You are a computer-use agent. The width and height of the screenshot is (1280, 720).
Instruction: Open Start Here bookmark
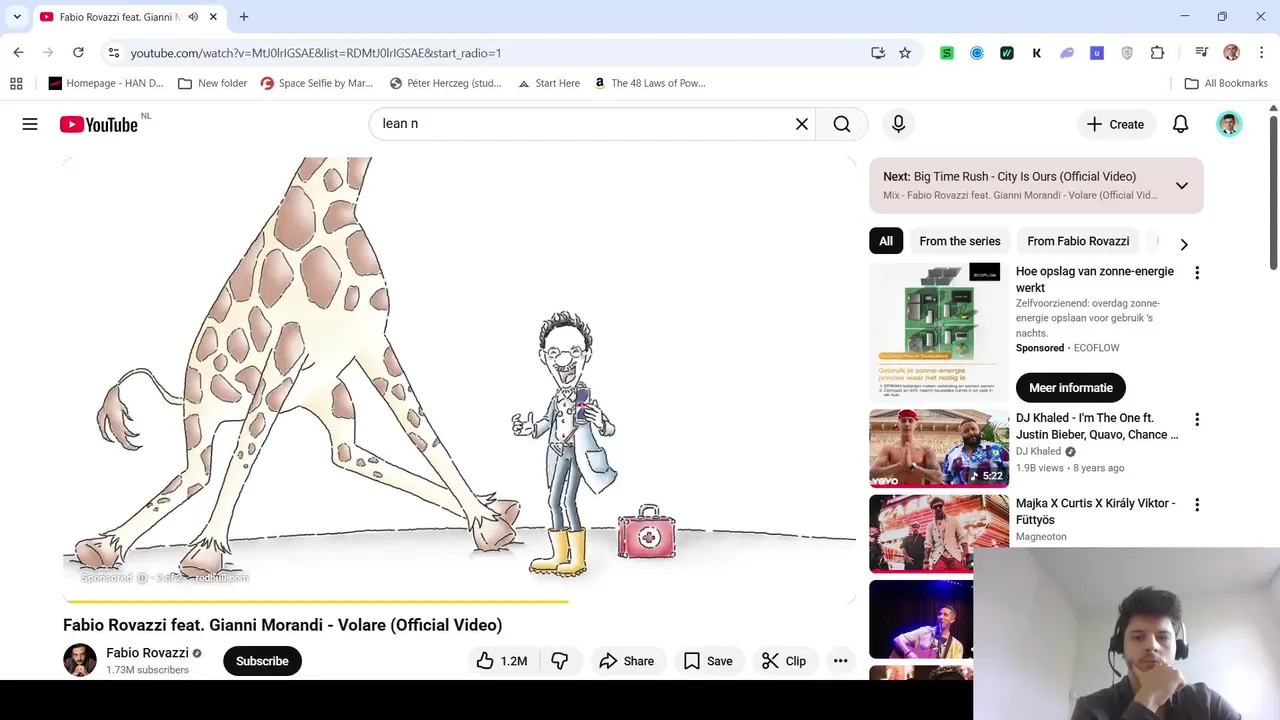549,83
